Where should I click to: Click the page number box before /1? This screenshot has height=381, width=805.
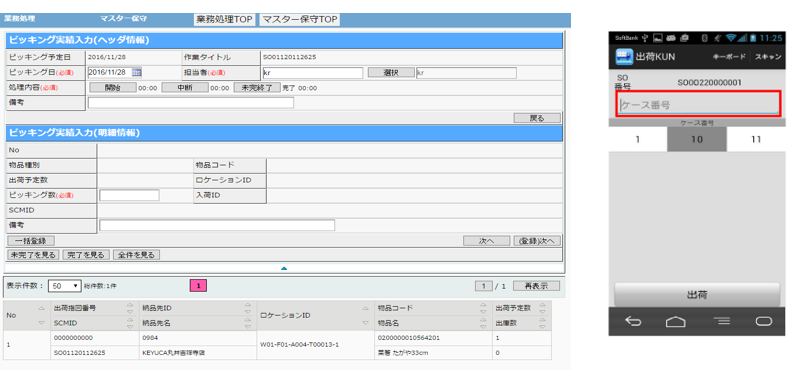[484, 286]
